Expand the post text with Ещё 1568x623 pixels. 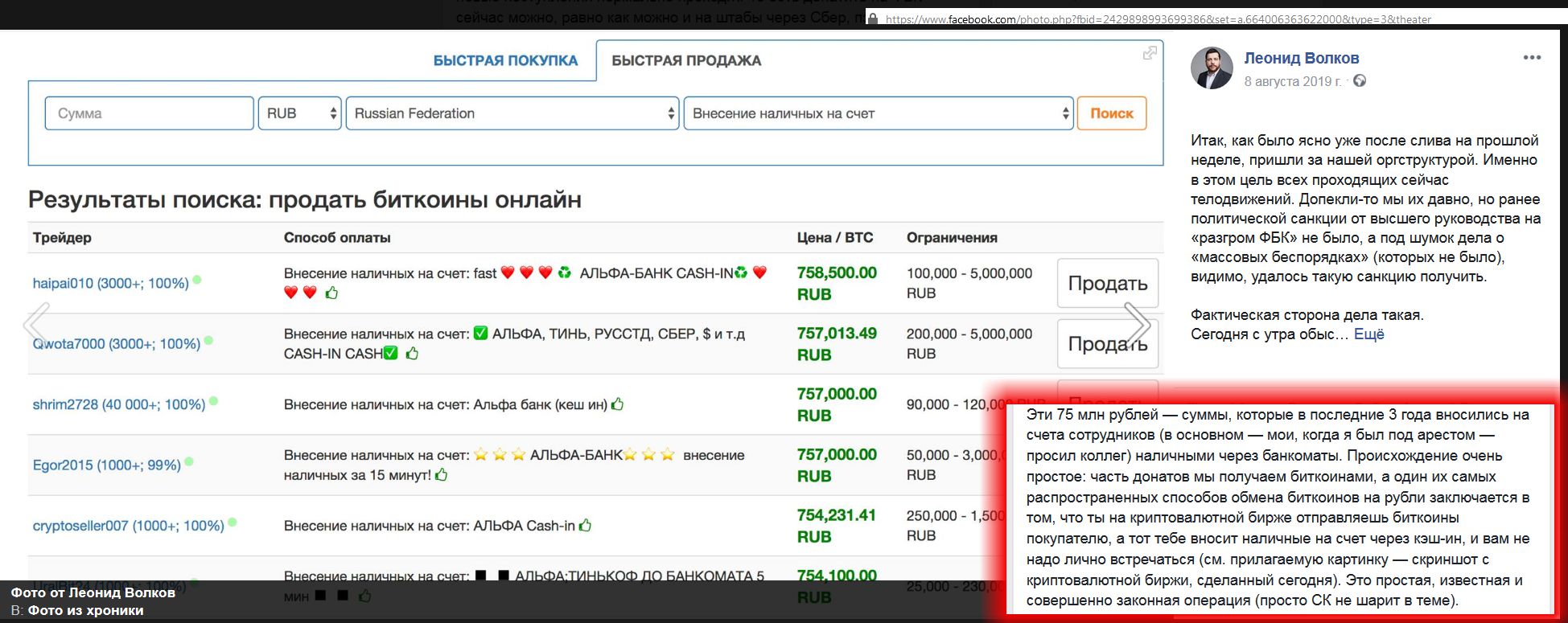1369,334
